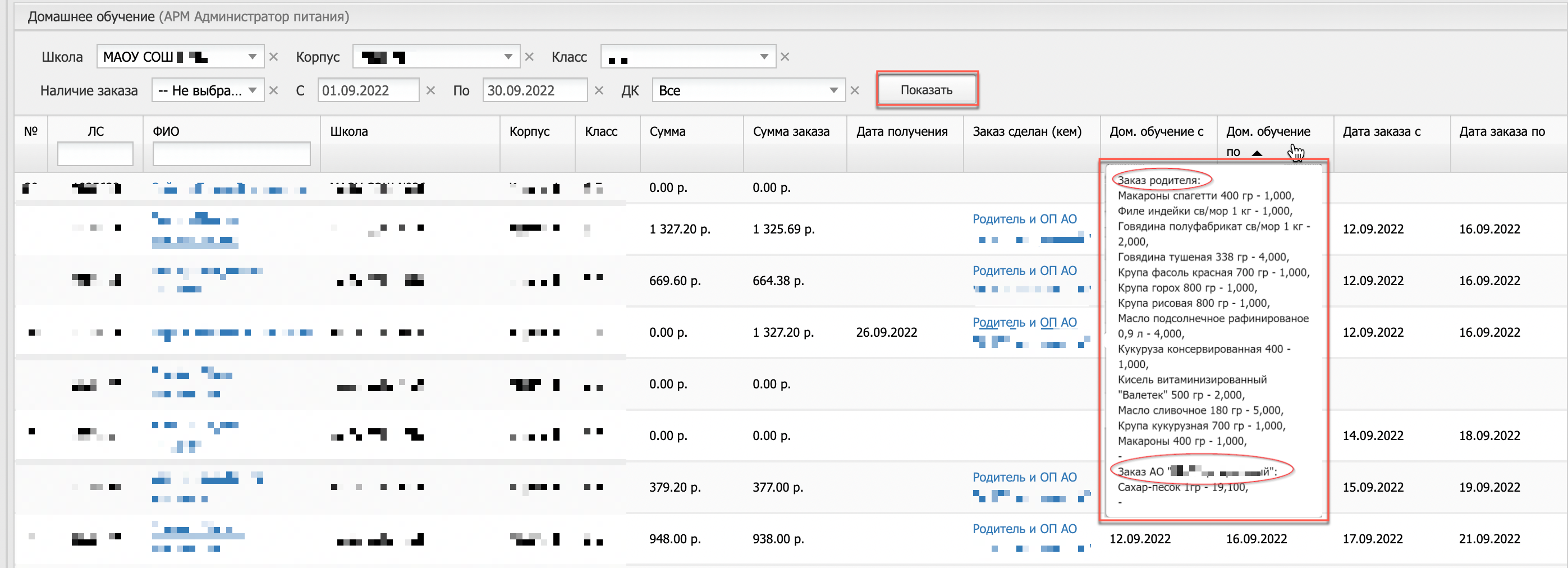Sort by Заказ сделан (кем) column header
The height and width of the screenshot is (568, 1568).
[x=1027, y=131]
